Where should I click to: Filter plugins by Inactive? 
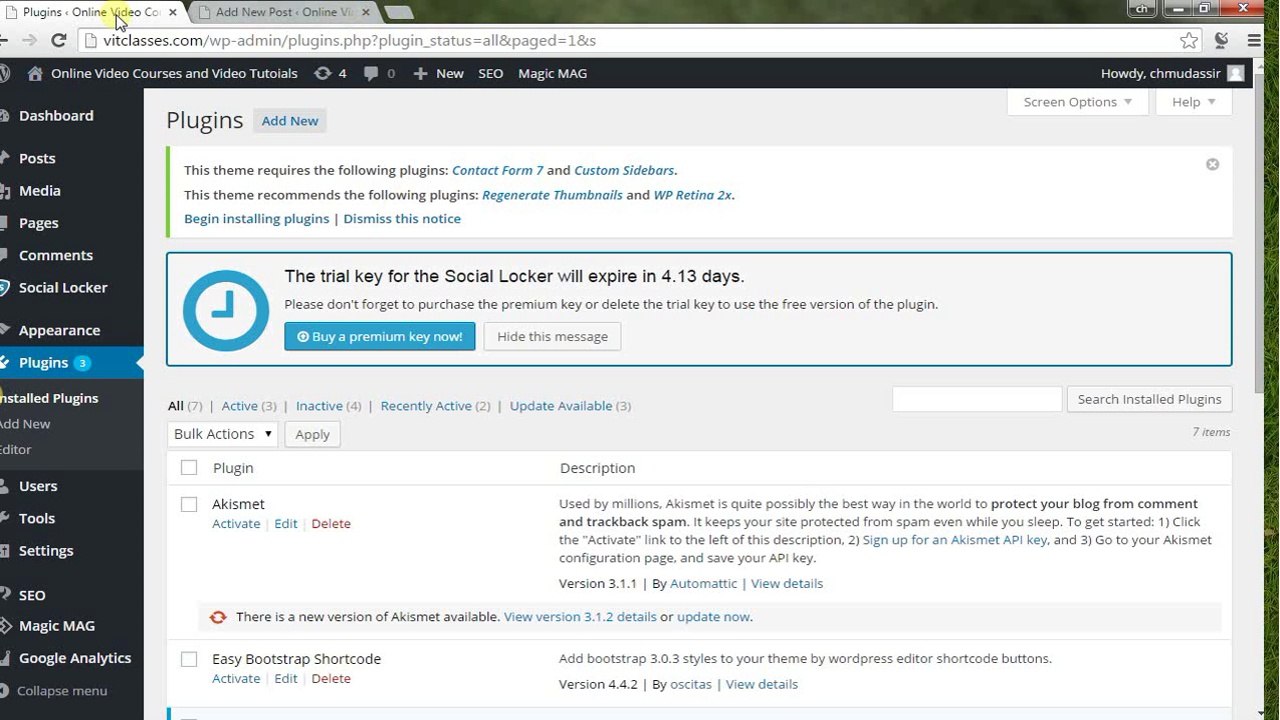click(x=319, y=406)
